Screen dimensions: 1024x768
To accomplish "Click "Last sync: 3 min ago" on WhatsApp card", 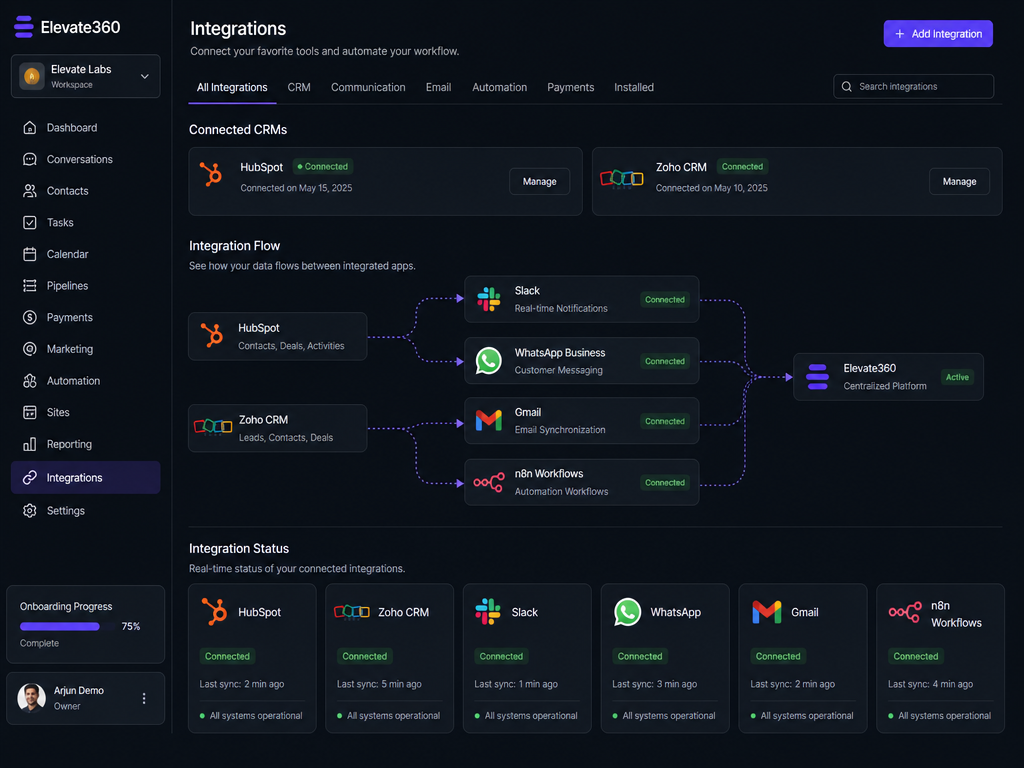I will [x=654, y=684].
